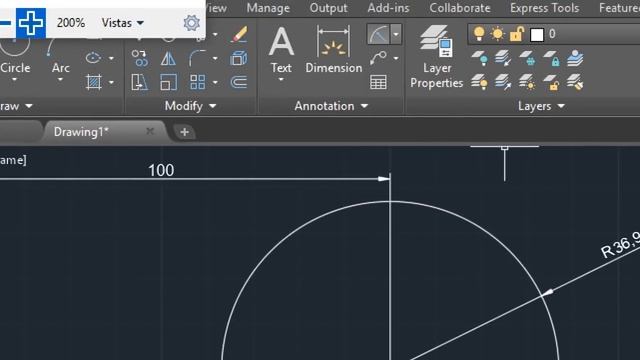Click the Layer Unlock tool
640x360 pixels.
pyautogui.click(x=551, y=82)
